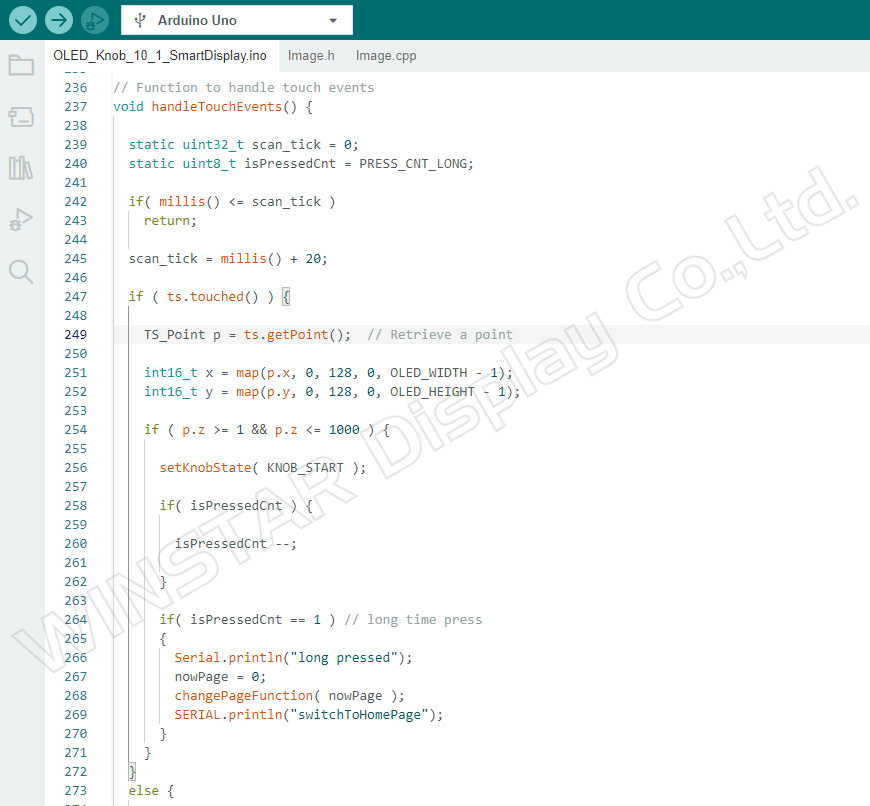Click on OLED_WIDTH in map call
Image resolution: width=870 pixels, height=806 pixels.
pos(428,373)
